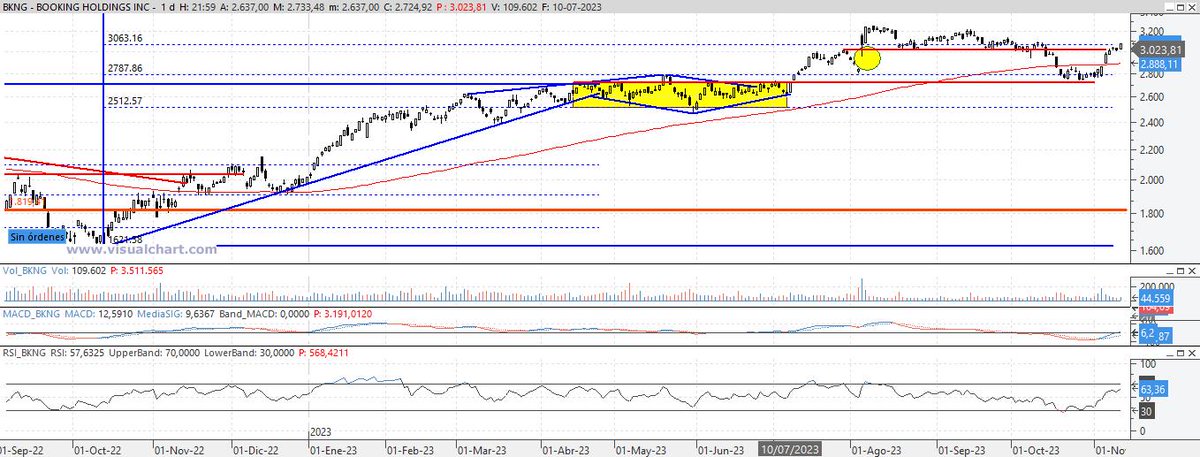Close the Vol_BKNG volume panel

click(1192, 271)
